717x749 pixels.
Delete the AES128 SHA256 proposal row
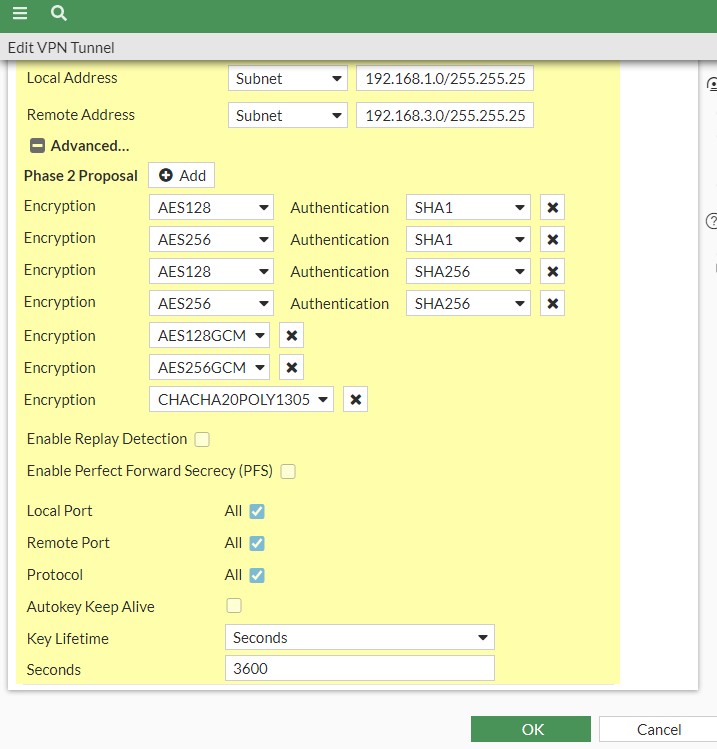coord(552,272)
